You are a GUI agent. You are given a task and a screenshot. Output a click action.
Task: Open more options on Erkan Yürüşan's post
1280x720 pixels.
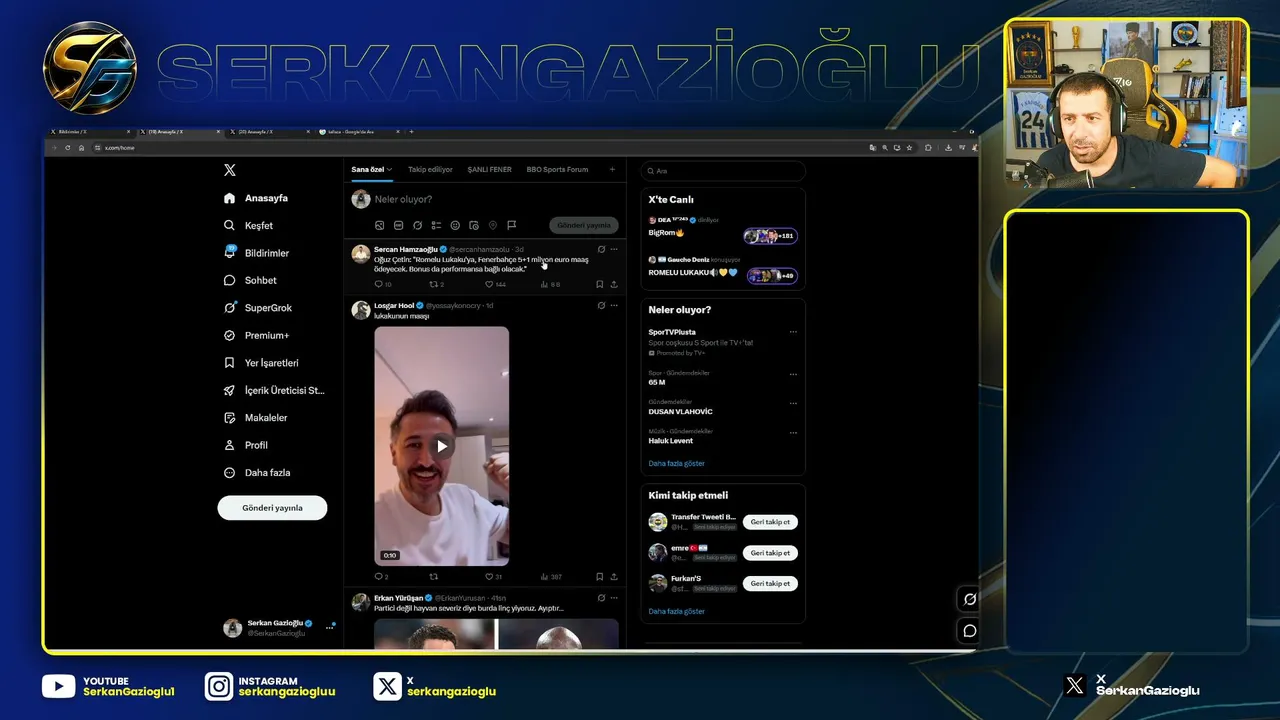point(614,598)
